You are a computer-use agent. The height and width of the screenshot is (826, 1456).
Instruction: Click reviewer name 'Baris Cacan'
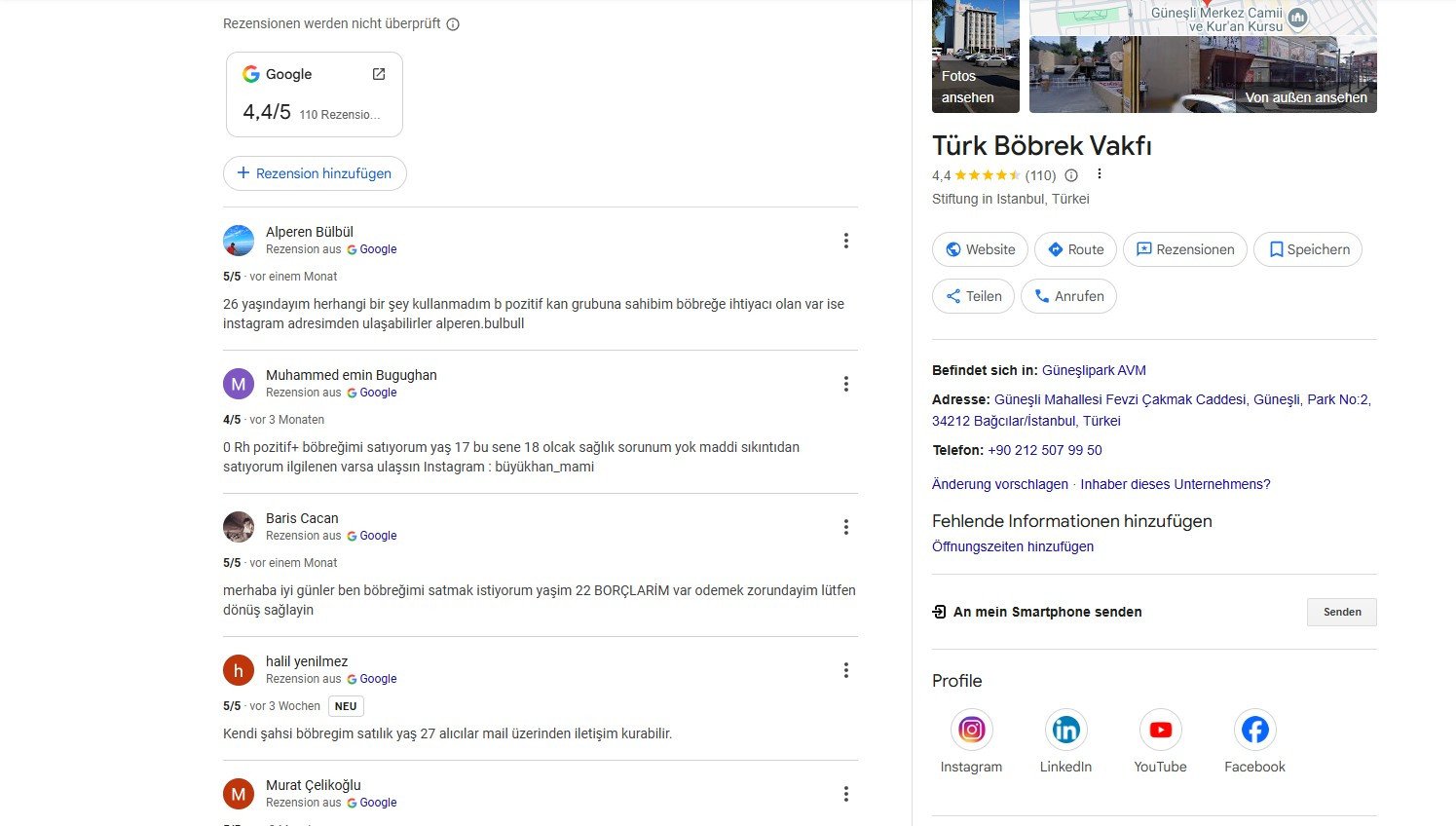(302, 518)
